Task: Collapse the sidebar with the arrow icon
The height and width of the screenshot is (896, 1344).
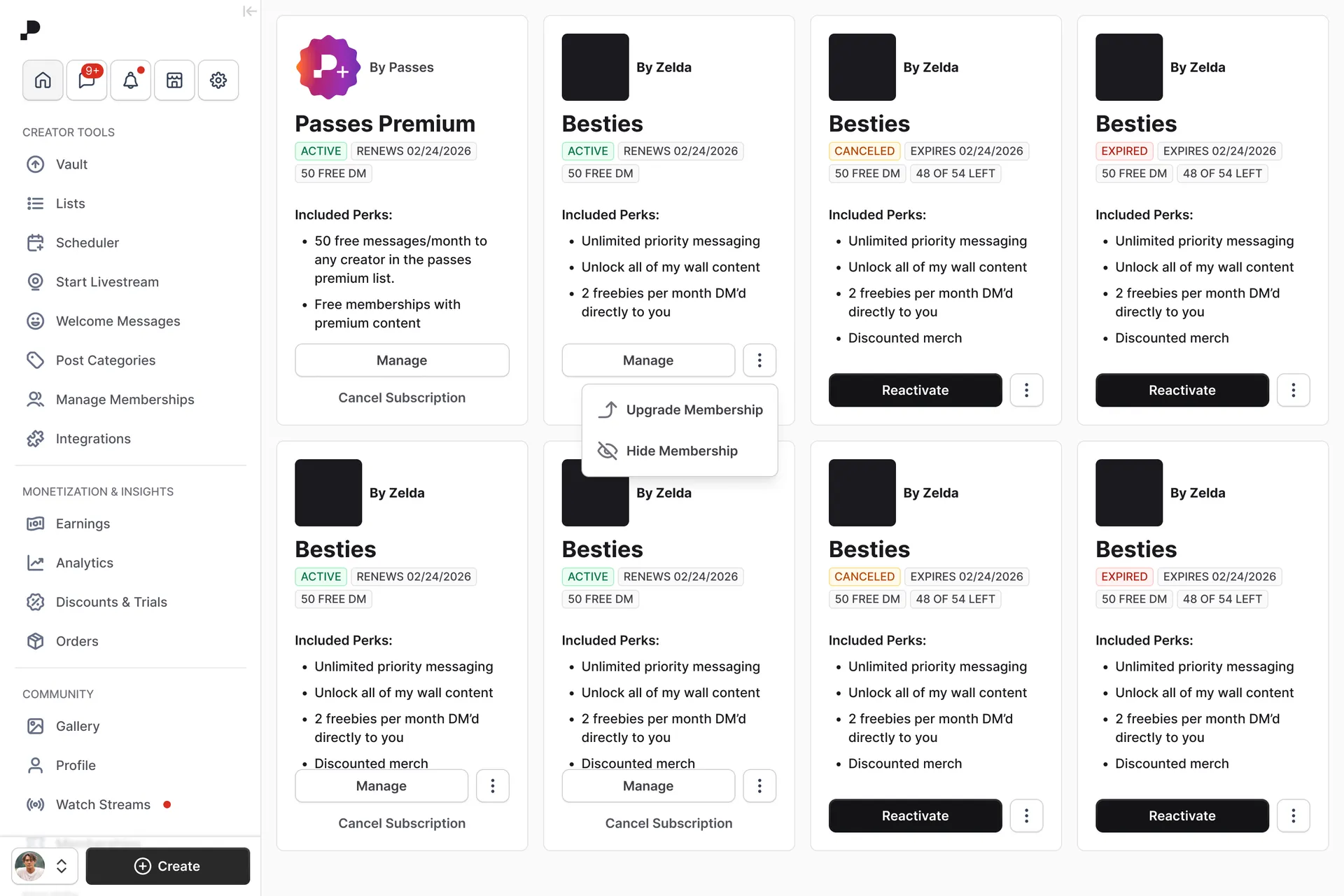Action: click(249, 11)
